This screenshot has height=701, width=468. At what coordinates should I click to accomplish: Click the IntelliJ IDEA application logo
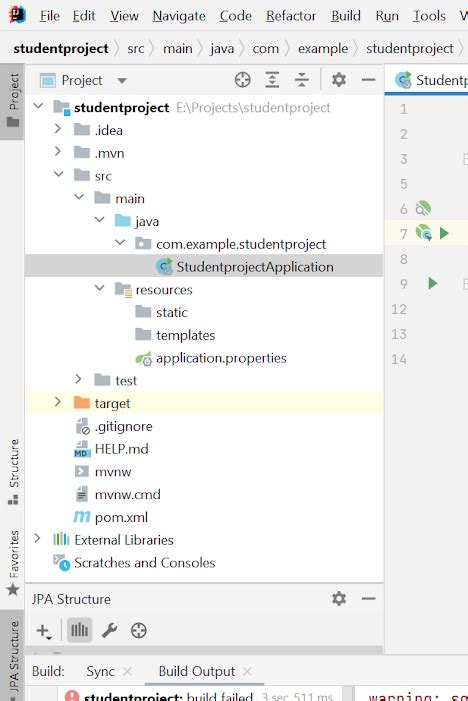pos(17,15)
